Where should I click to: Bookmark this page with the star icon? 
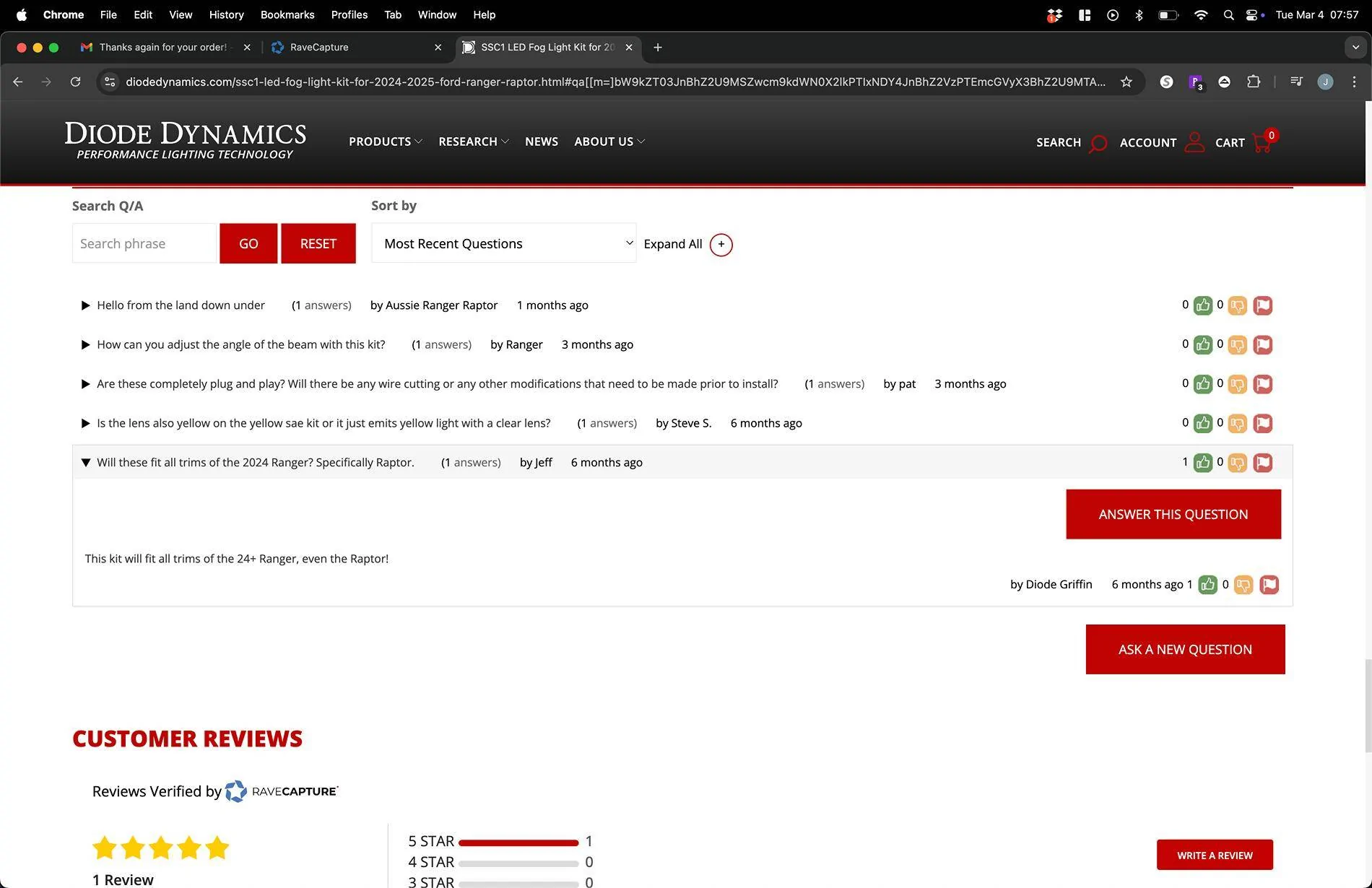coord(1126,82)
